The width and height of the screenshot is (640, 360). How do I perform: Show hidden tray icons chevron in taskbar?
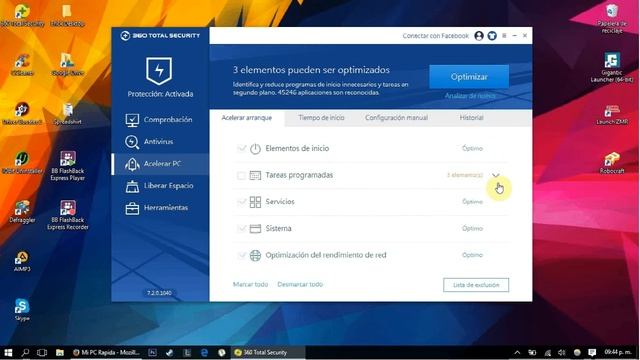pyautogui.click(x=517, y=352)
